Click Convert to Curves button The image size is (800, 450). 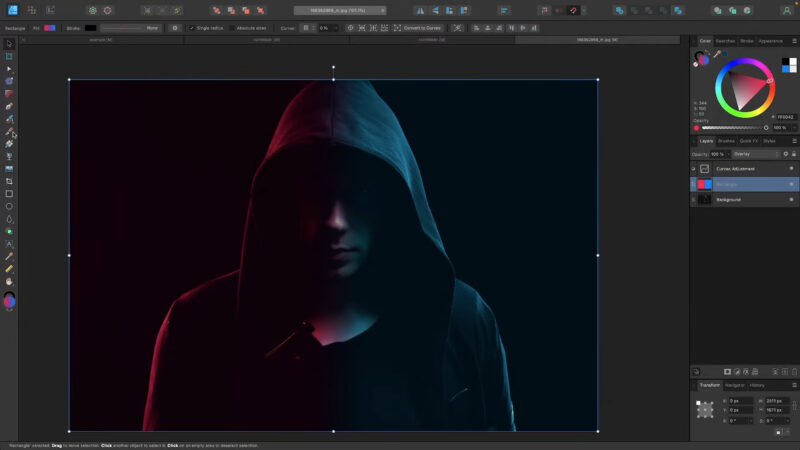tap(417, 28)
